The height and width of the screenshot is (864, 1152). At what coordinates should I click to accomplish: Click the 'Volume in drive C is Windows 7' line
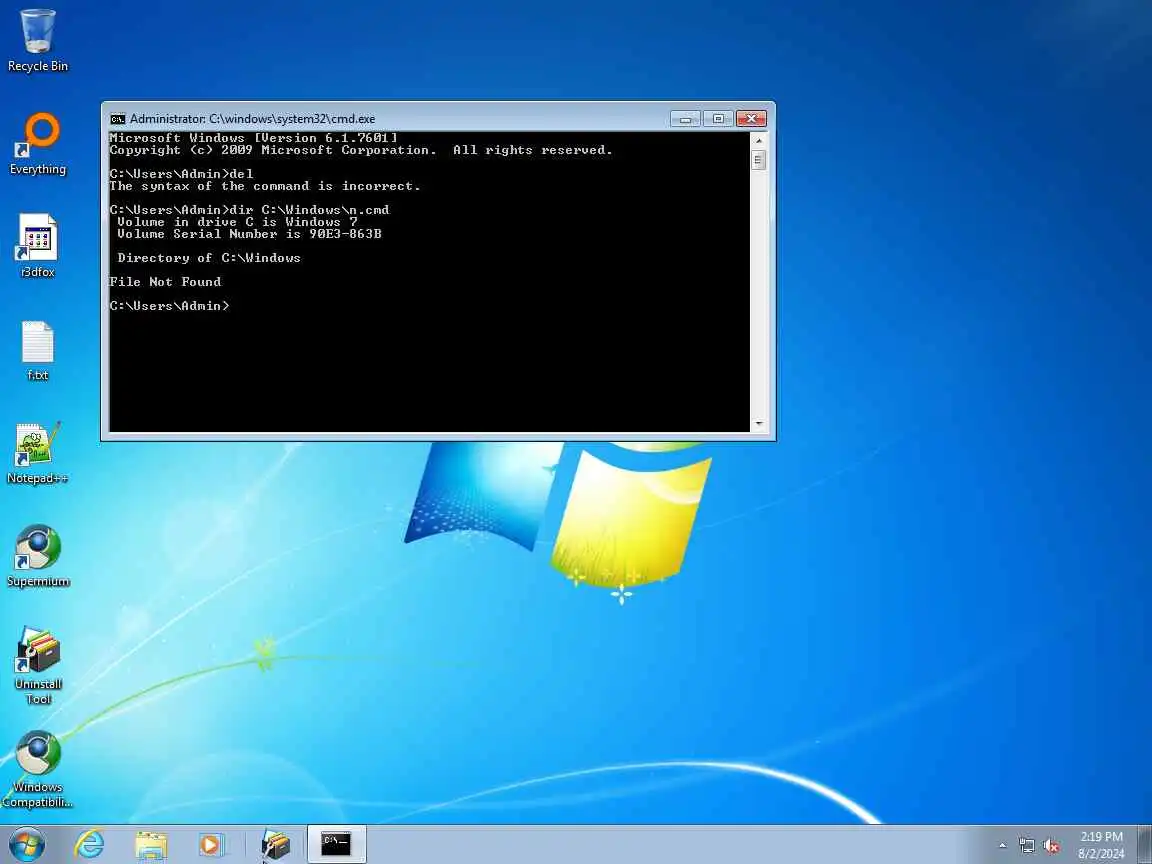tap(237, 222)
